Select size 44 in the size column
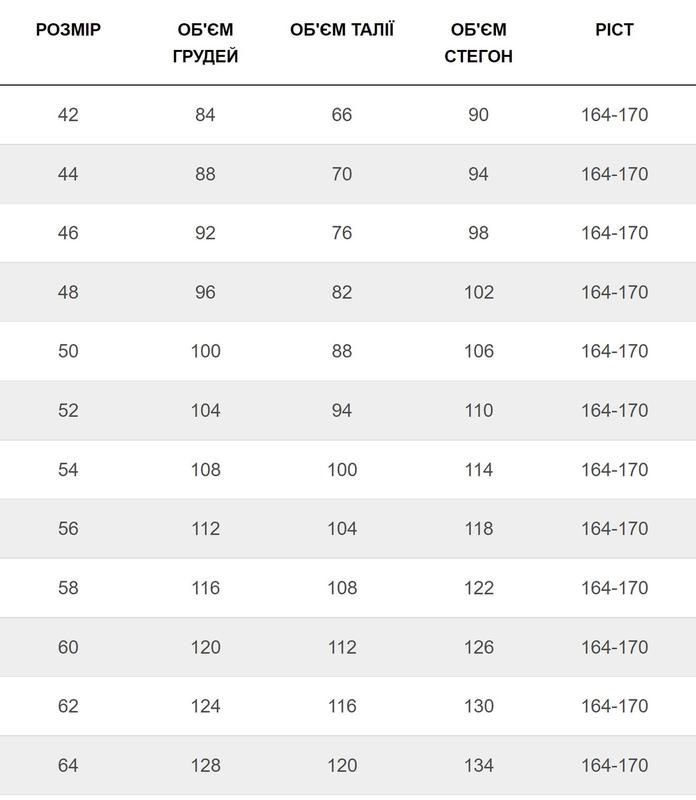The width and height of the screenshot is (696, 800). click(x=68, y=174)
